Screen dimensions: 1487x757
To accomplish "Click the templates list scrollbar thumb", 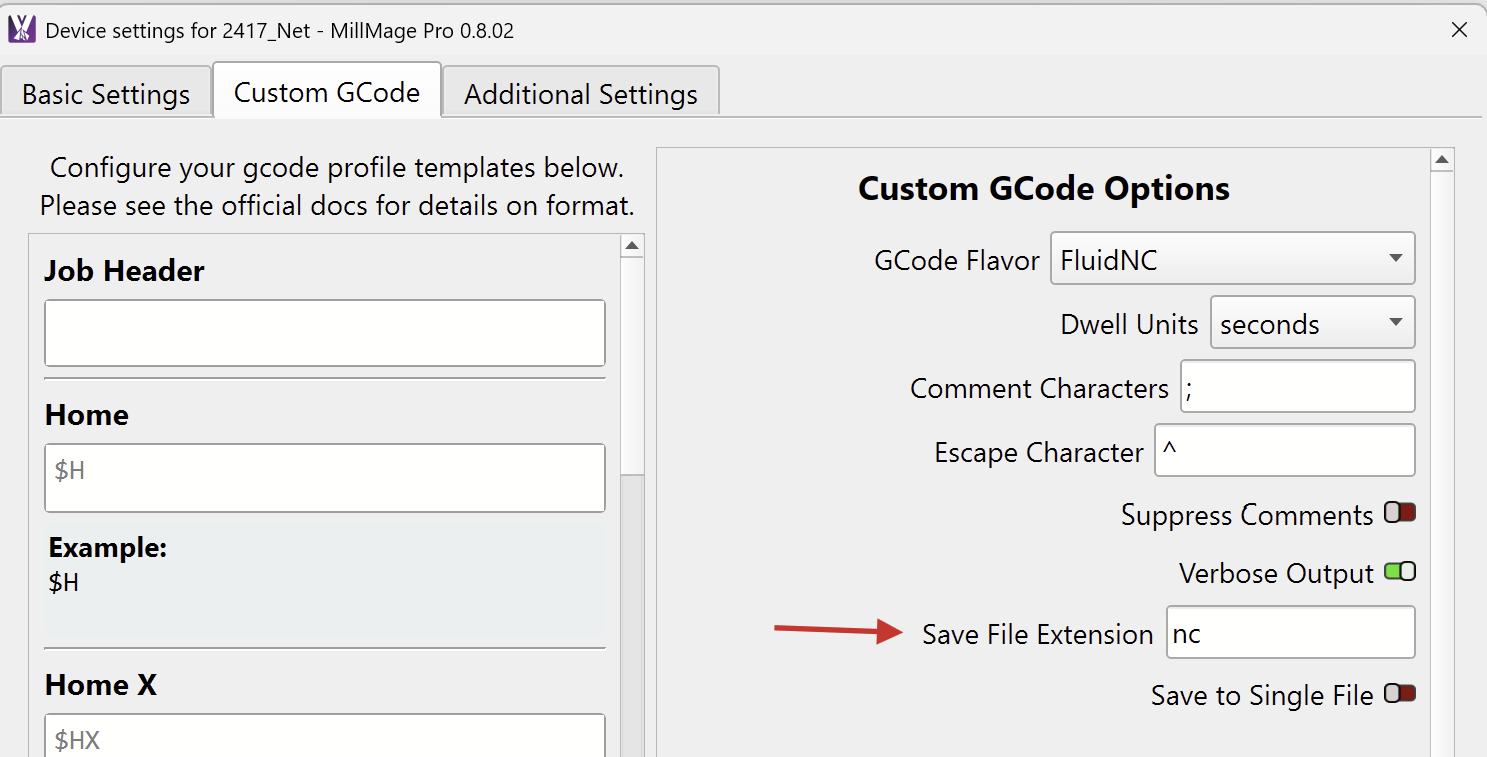I will point(632,366).
